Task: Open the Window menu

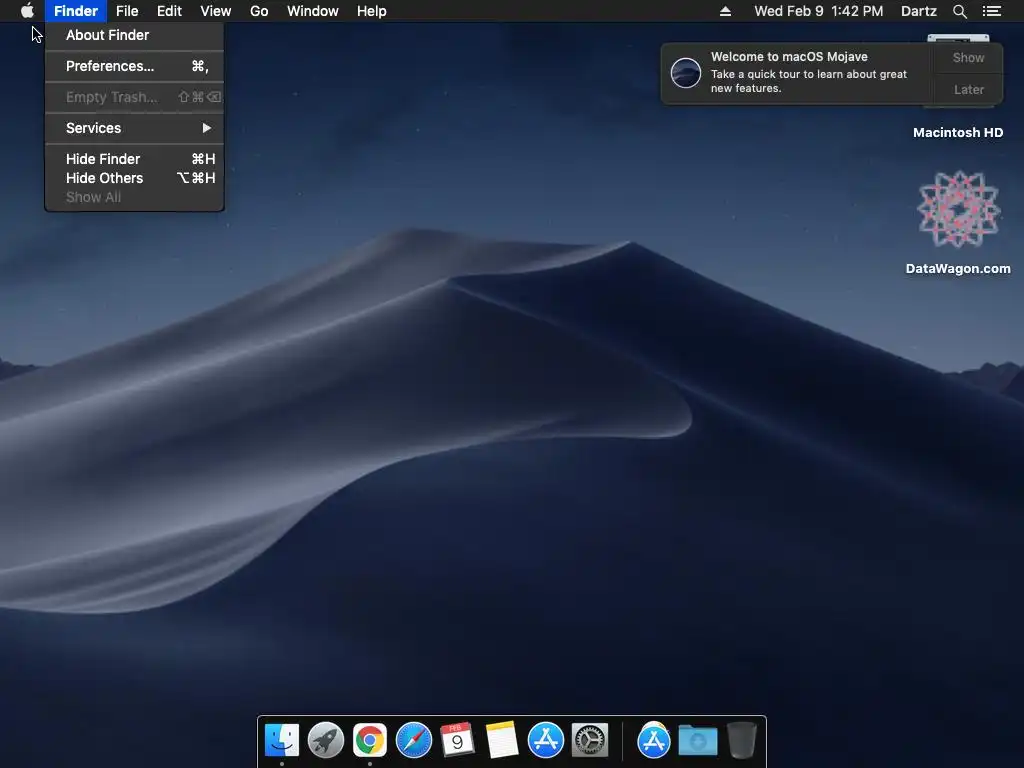Action: [x=313, y=11]
